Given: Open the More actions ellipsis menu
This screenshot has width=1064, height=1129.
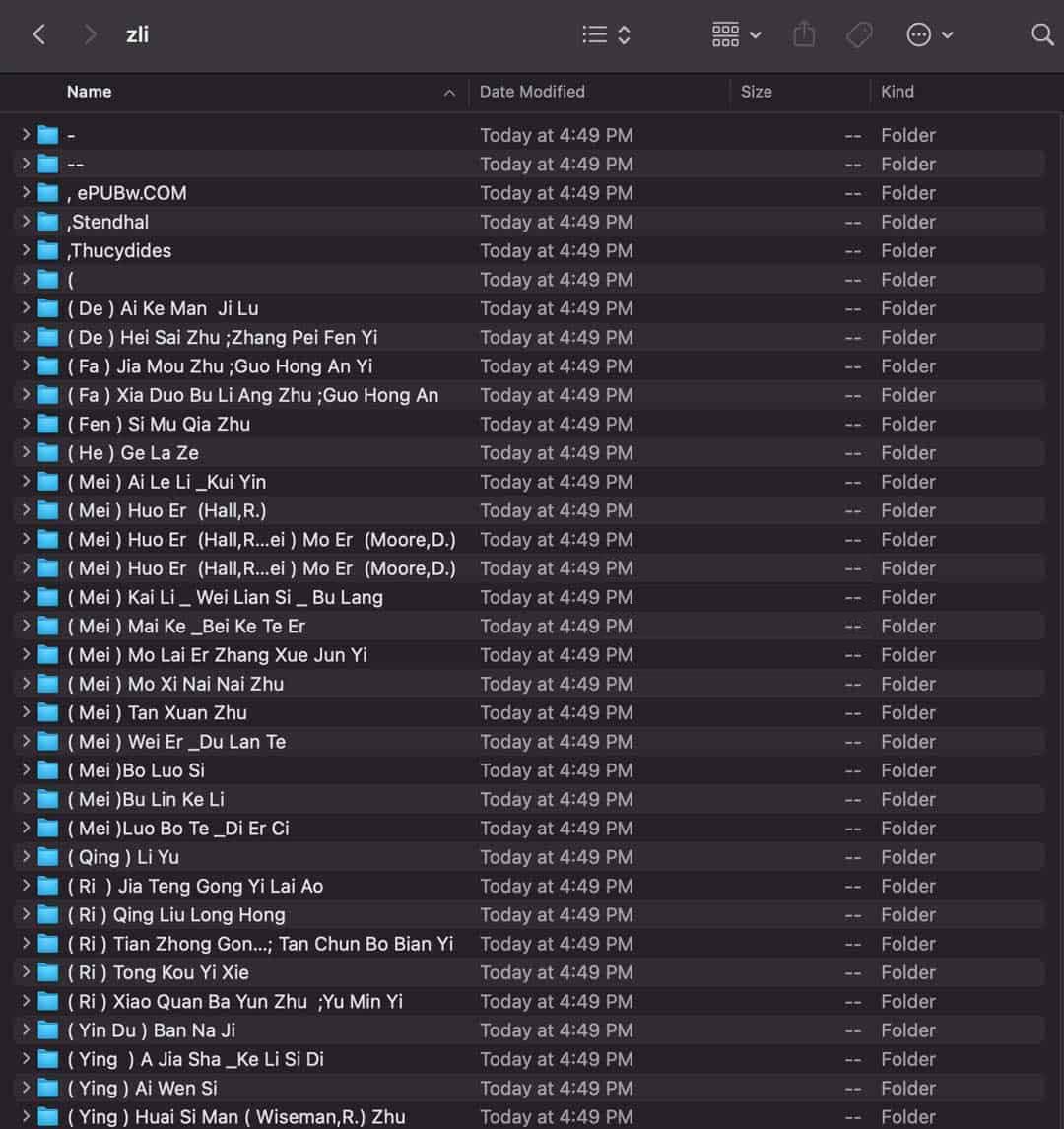Looking at the screenshot, I should (x=929, y=34).
